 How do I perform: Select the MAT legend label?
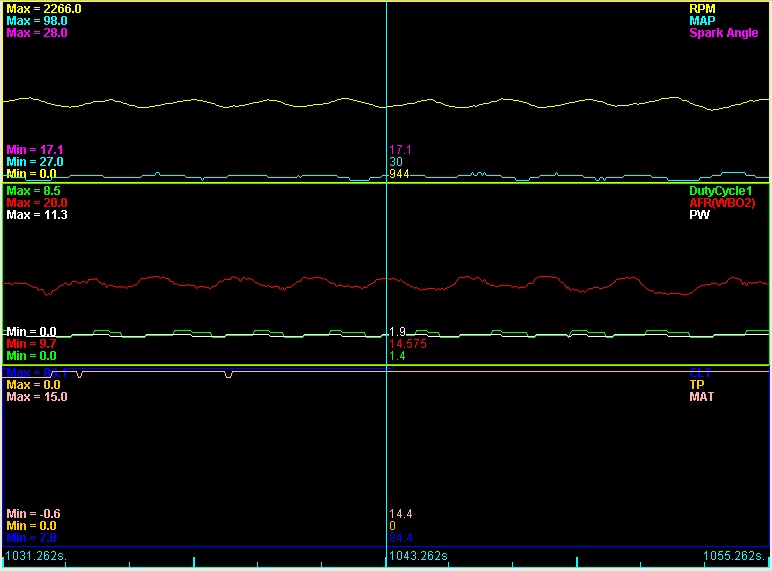pos(701,397)
